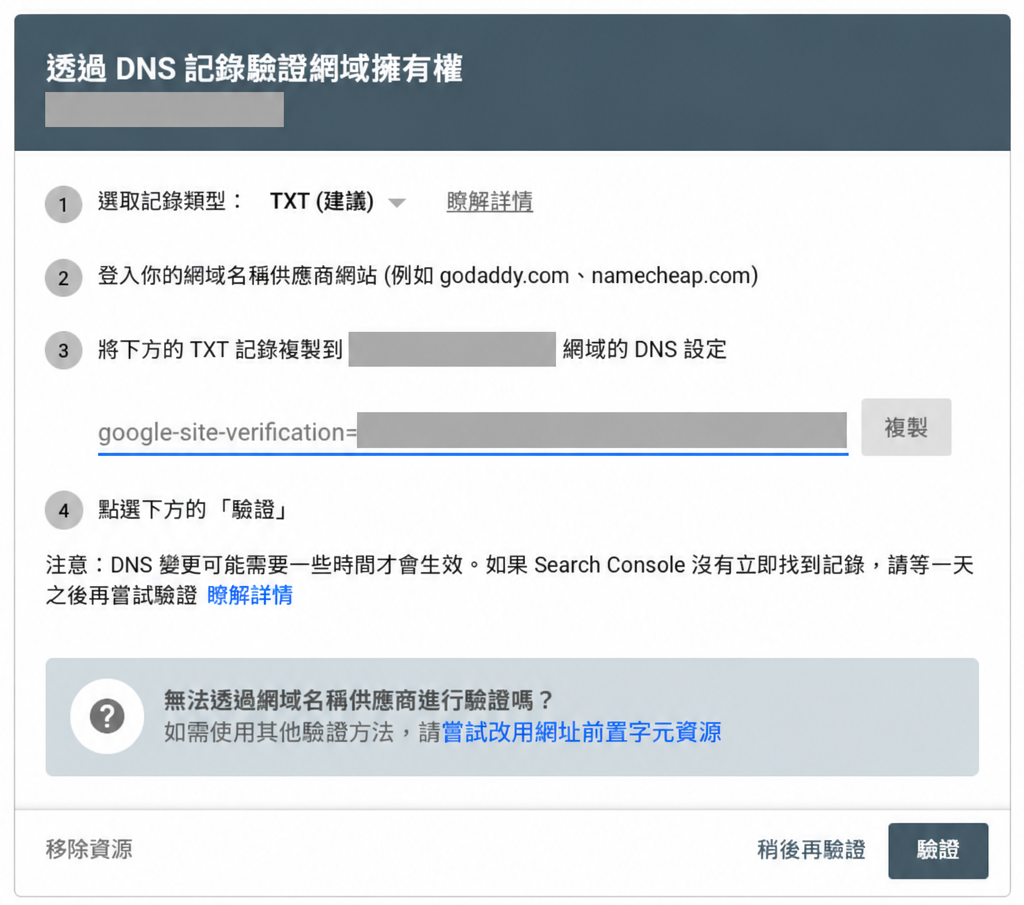Click 移除資源
Image resolution: width=1024 pixels, height=905 pixels.
pos(89,849)
